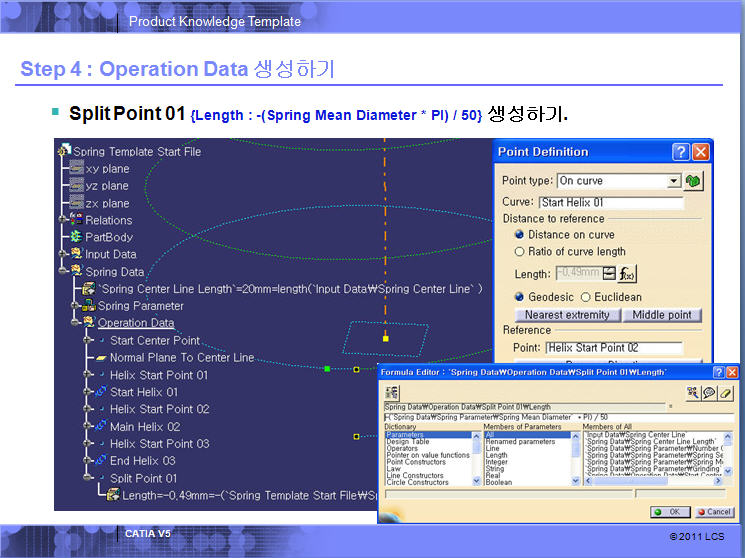
Task: Click the incremental mode icon in Formula Editor
Action: [392, 392]
